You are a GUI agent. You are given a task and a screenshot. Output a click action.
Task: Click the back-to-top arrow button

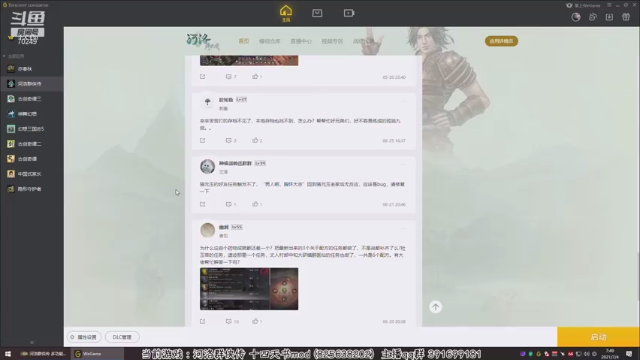pyautogui.click(x=436, y=307)
